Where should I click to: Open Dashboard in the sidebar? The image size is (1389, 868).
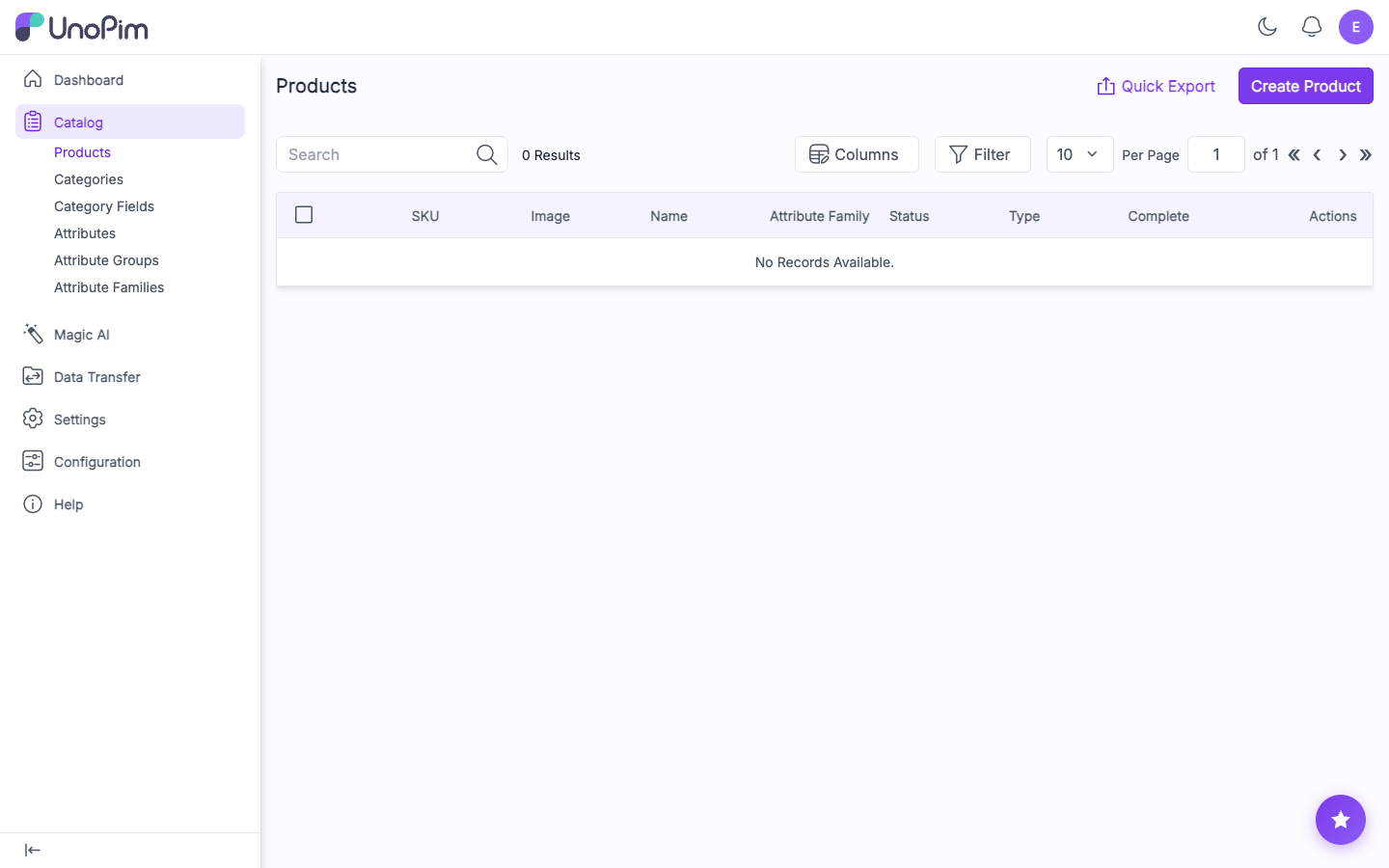point(130,80)
